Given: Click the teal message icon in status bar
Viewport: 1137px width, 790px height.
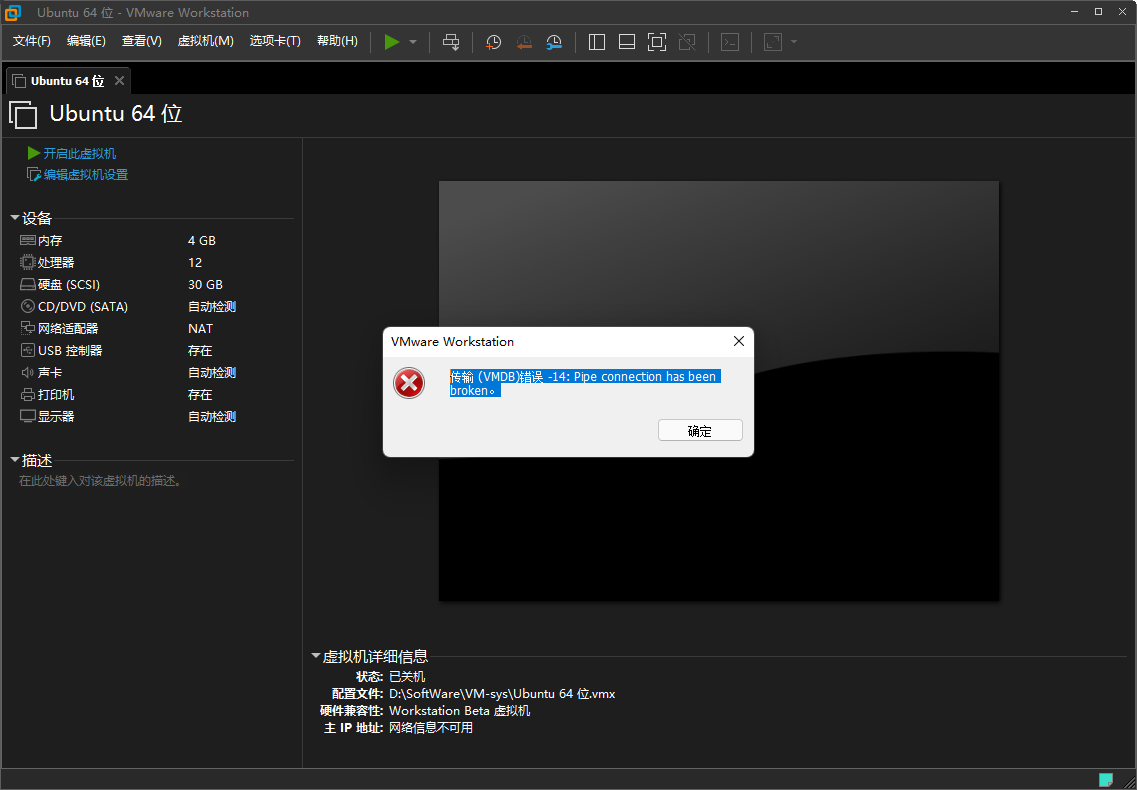Looking at the screenshot, I should [x=1106, y=780].
